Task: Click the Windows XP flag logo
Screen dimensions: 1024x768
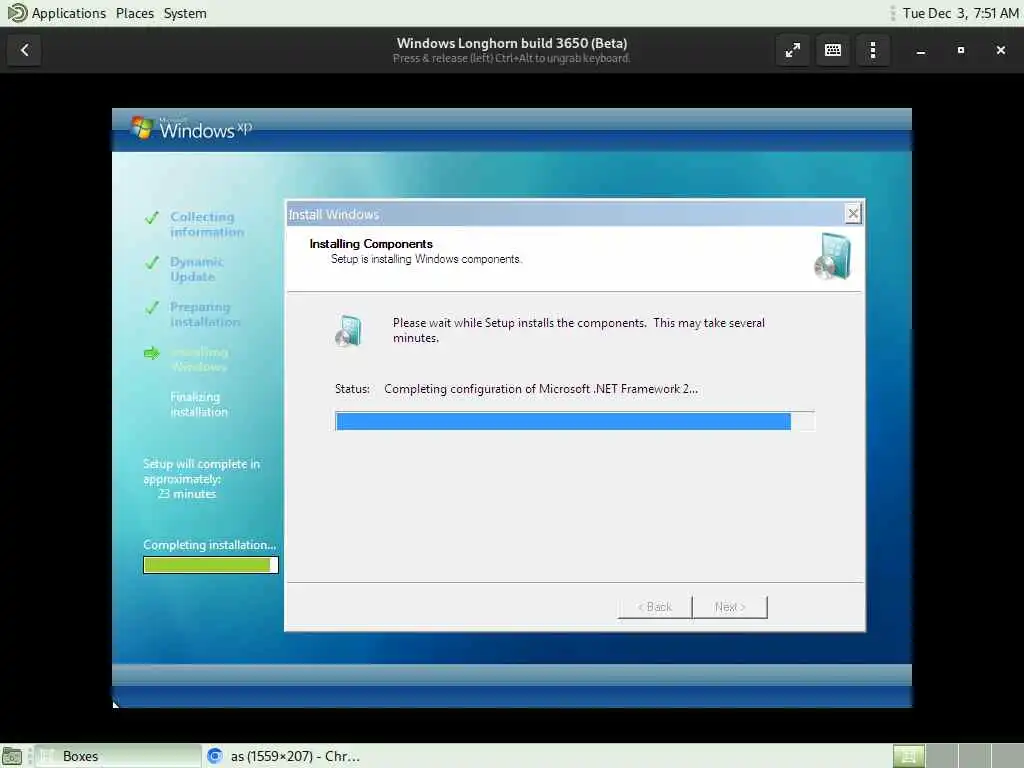Action: pos(142,127)
